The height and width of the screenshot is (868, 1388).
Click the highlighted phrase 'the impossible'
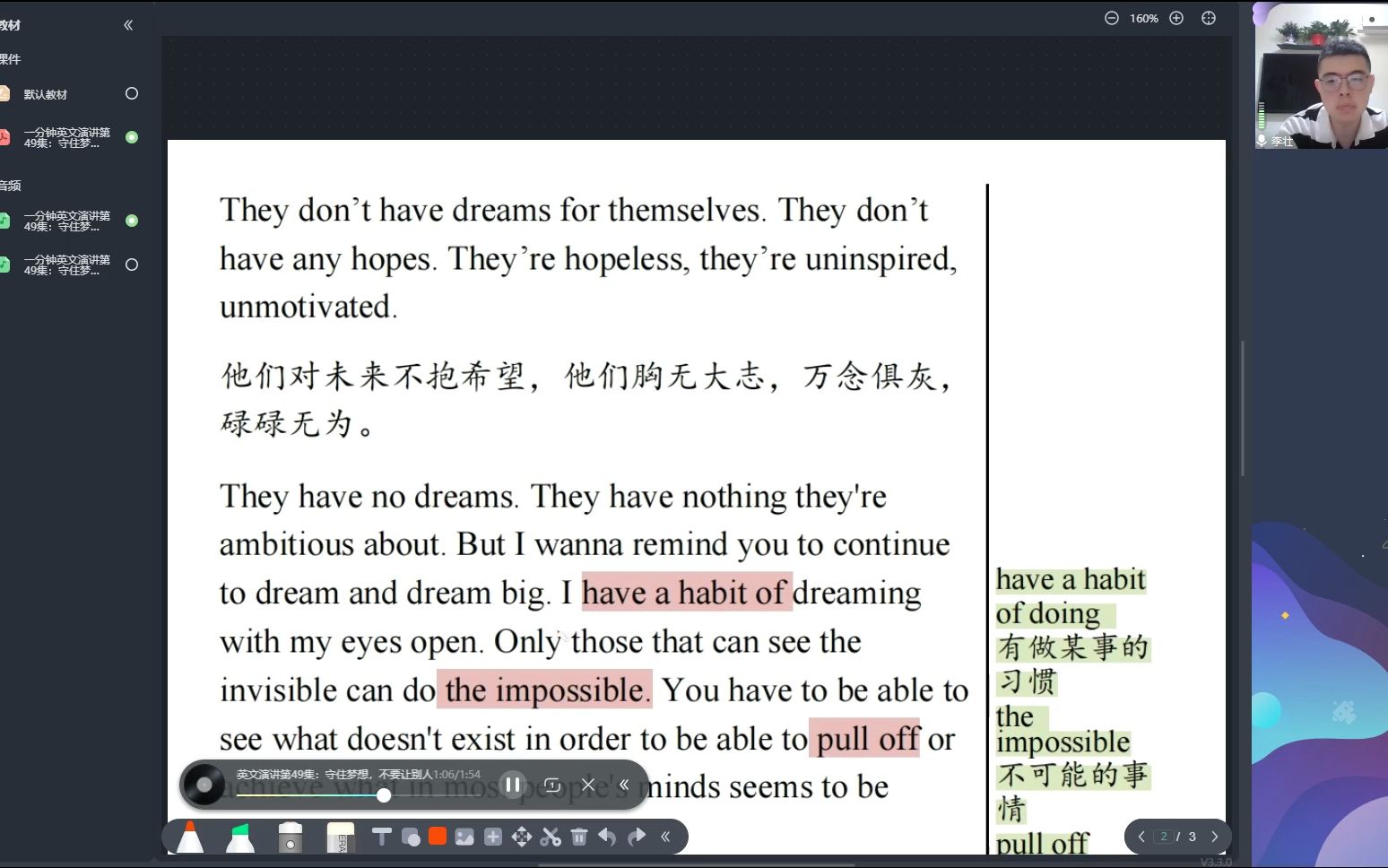tap(544, 690)
